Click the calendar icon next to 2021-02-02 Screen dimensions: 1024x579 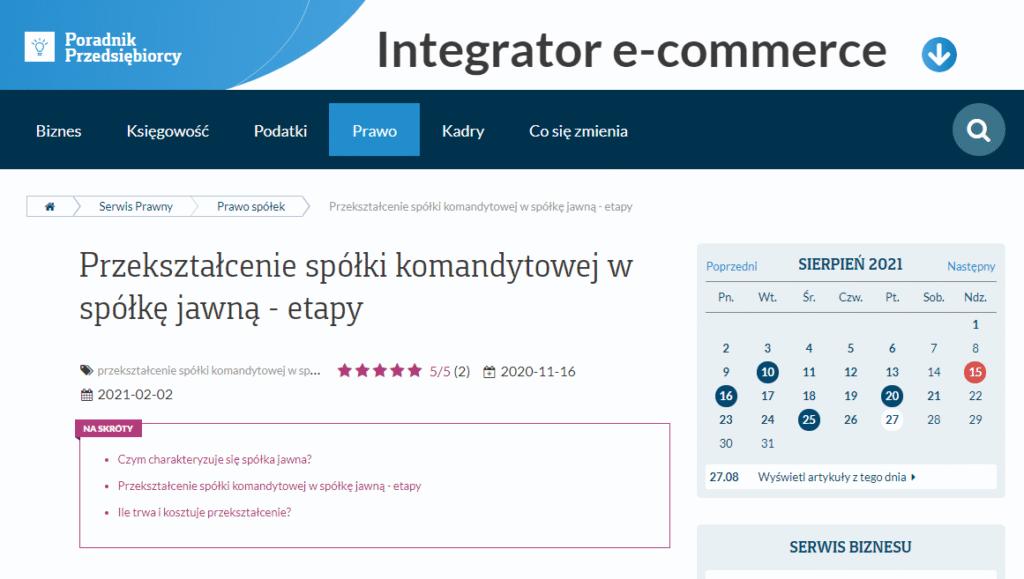pos(86,395)
